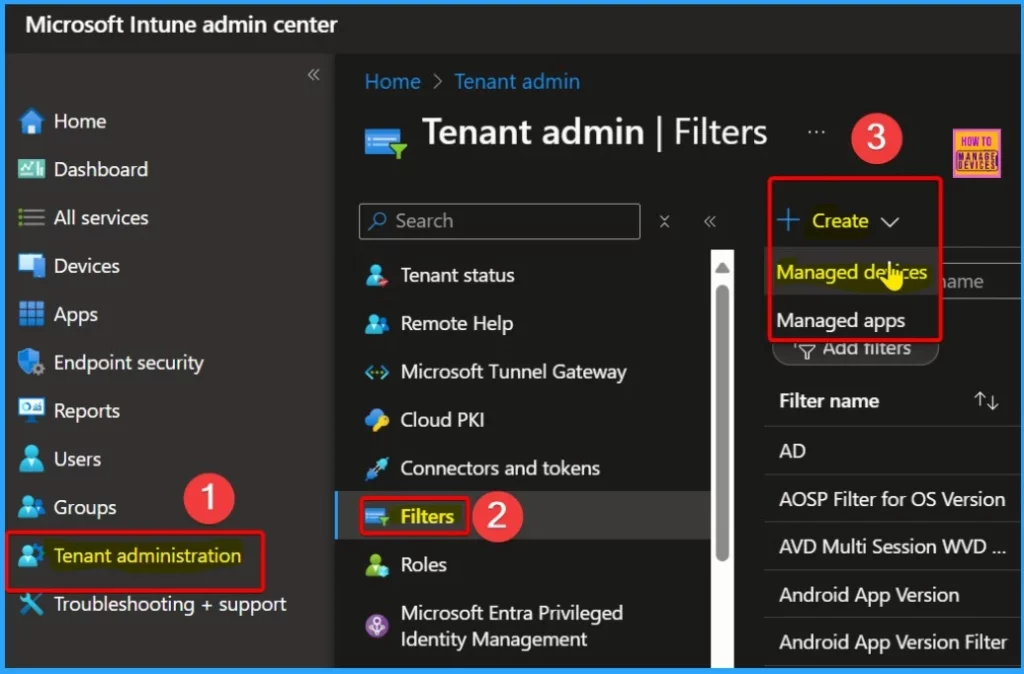The width and height of the screenshot is (1024, 674).
Task: Click the Tenant status icon
Action: click(377, 276)
